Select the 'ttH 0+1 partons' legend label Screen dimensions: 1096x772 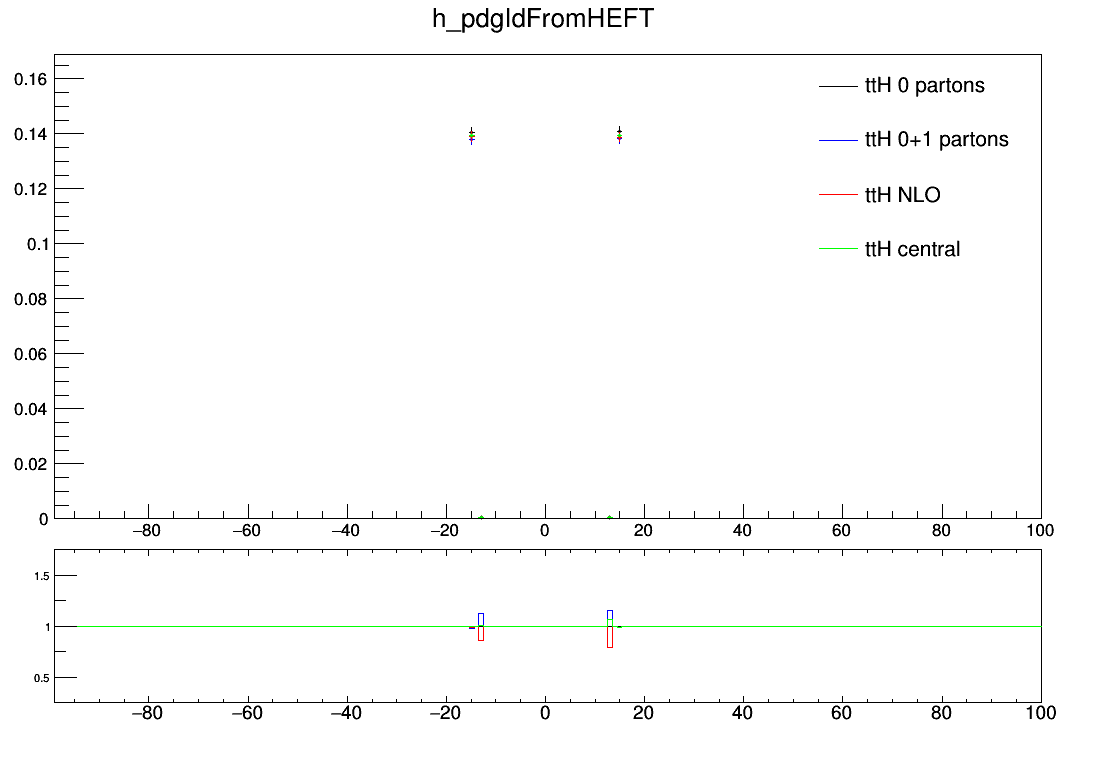pos(937,140)
